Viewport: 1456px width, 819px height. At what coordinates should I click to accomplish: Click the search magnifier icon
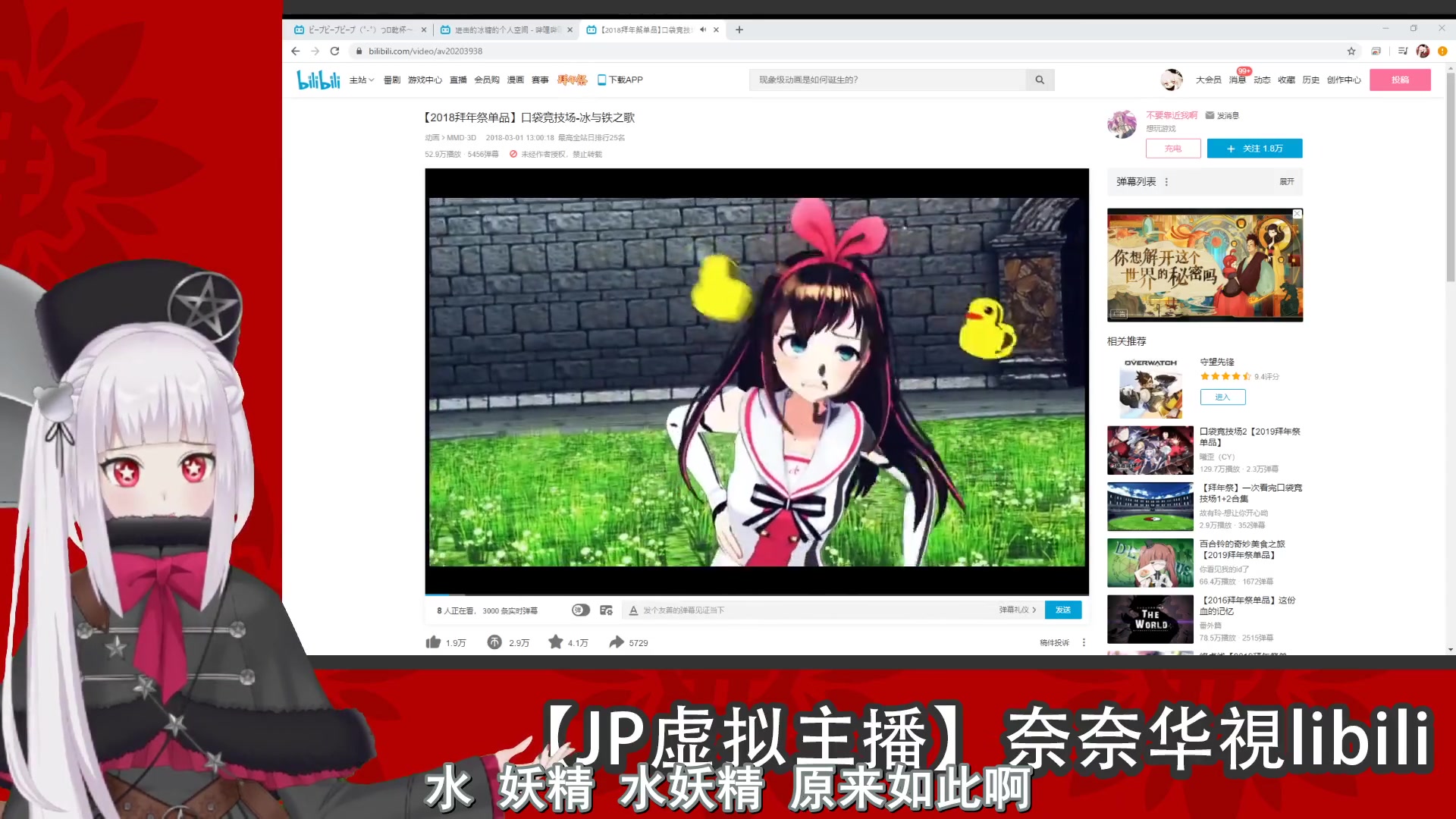pos(1040,80)
